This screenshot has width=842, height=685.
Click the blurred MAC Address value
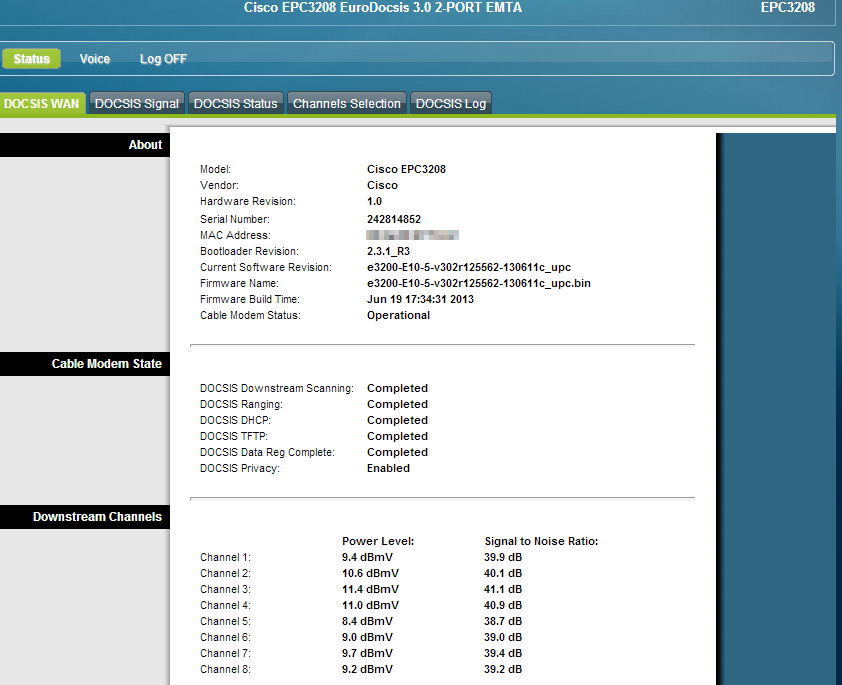(412, 235)
